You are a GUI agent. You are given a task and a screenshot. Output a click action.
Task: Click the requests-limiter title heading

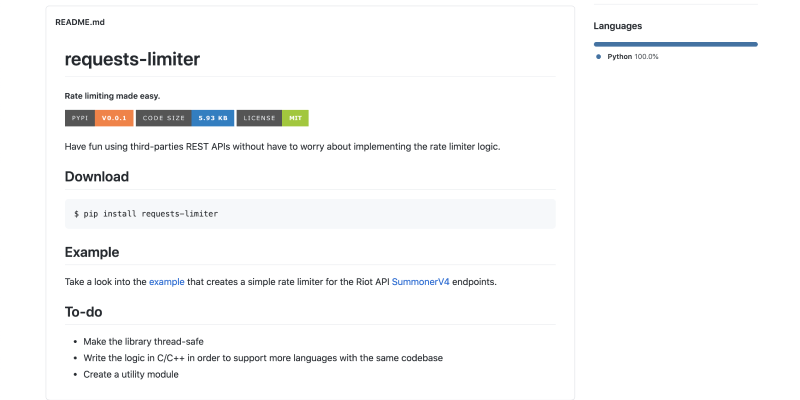(132, 59)
